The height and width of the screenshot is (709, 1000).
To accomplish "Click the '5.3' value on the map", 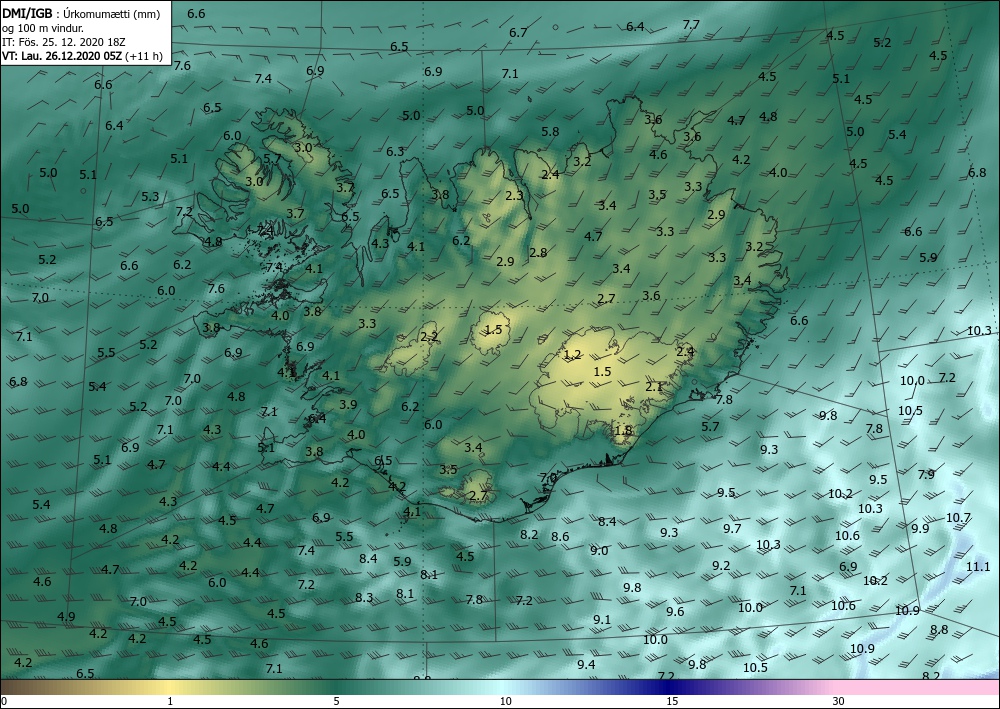I will point(150,197).
